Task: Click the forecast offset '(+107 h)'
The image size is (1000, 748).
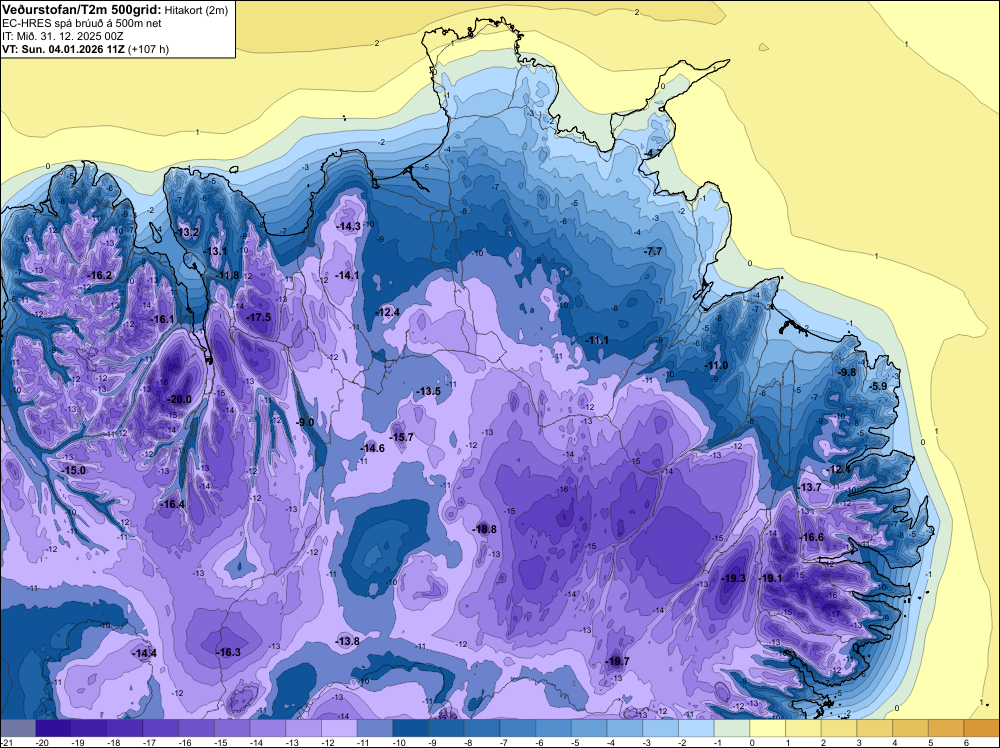Action: 149,49
